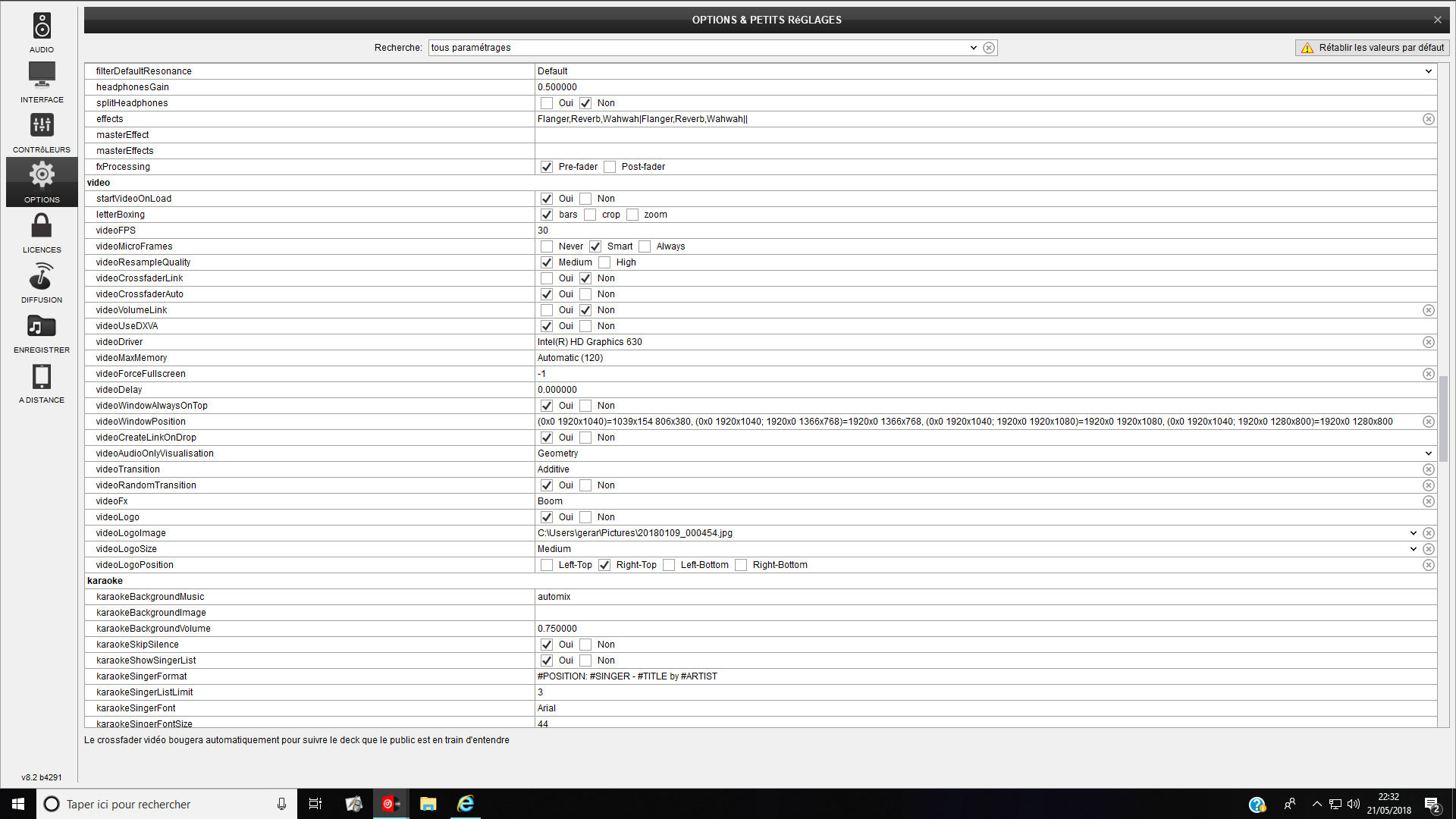Image resolution: width=1456 pixels, height=819 pixels.
Task: Open Windows Start menu
Action: point(18,804)
